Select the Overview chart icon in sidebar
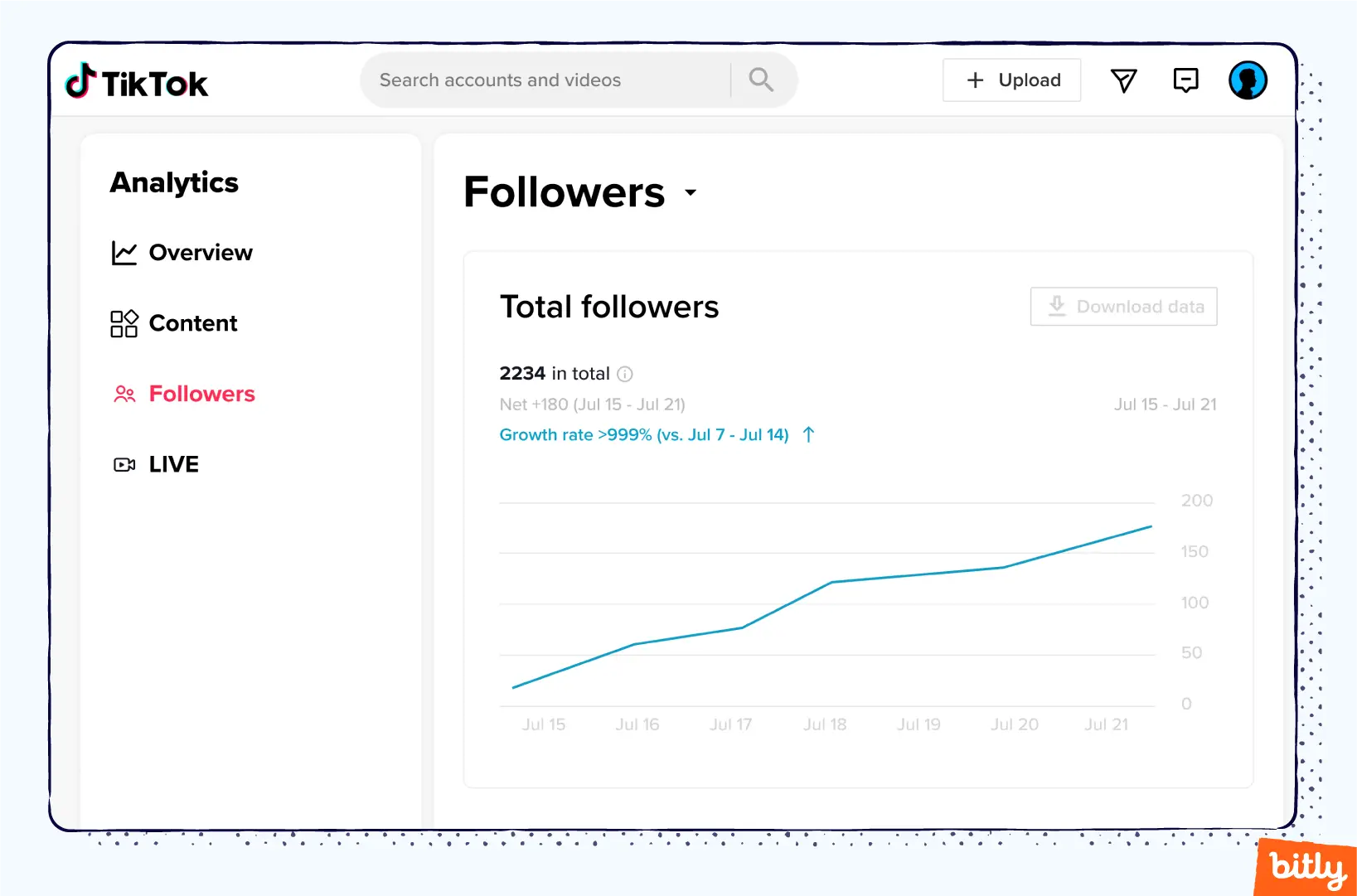This screenshot has width=1357, height=896. (x=124, y=253)
